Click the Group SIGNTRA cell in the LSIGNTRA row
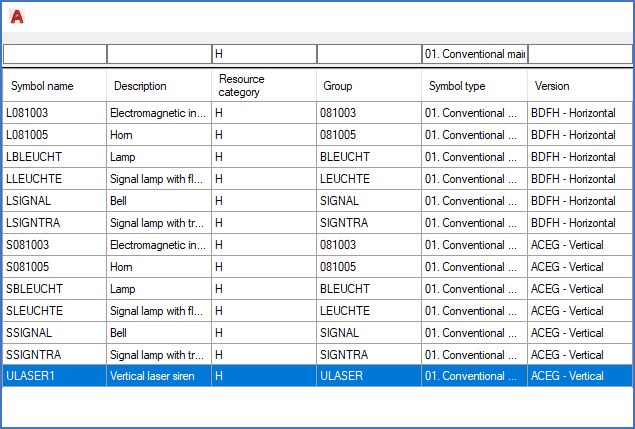 pos(369,223)
